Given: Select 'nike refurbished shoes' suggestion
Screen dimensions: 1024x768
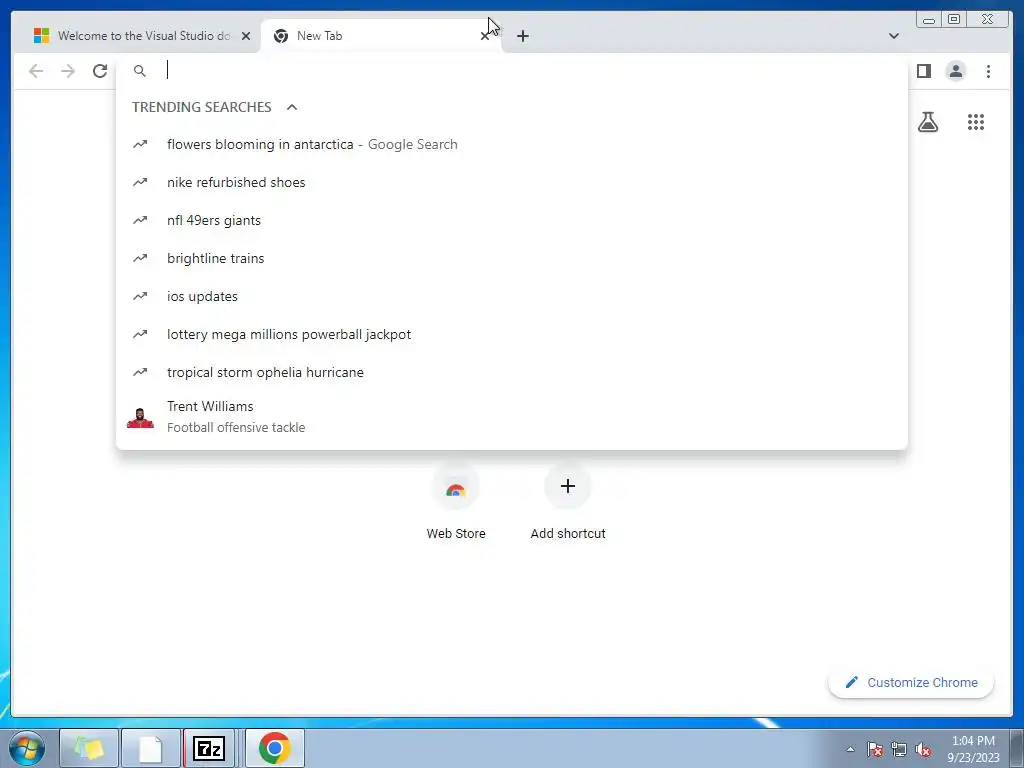Looking at the screenshot, I should click(511, 182).
